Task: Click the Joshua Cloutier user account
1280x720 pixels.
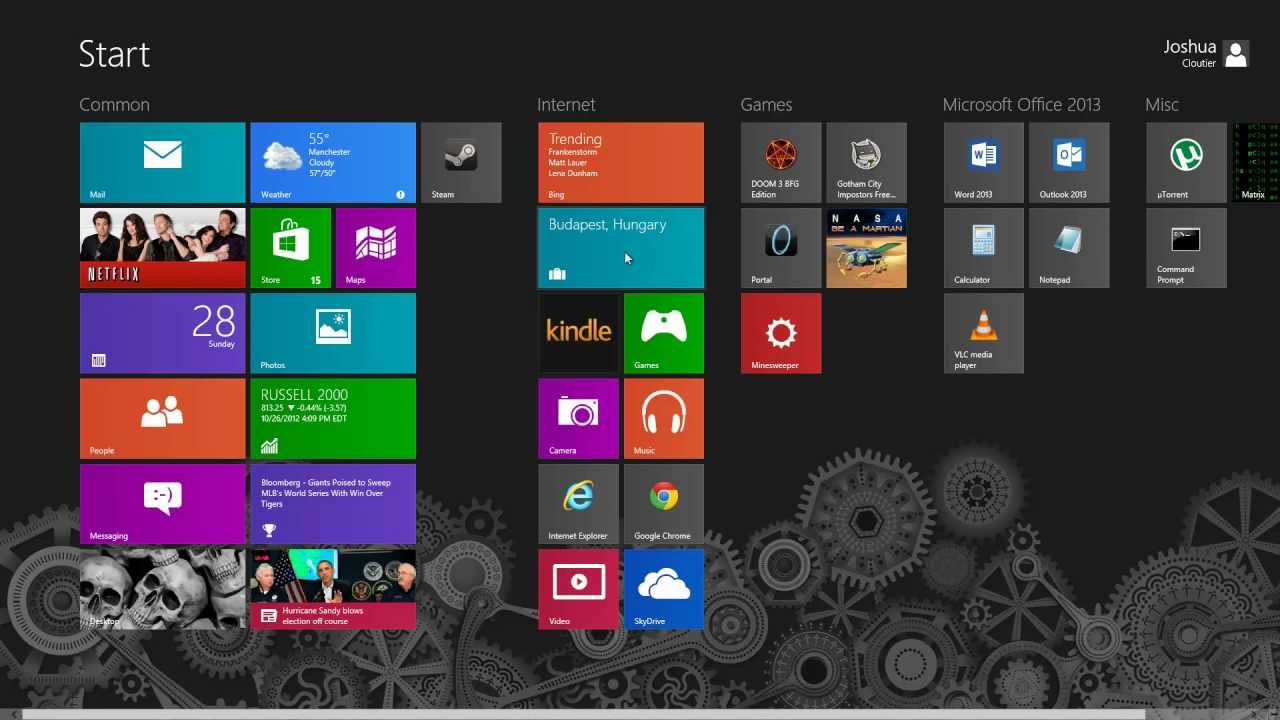Action: (x=1206, y=54)
